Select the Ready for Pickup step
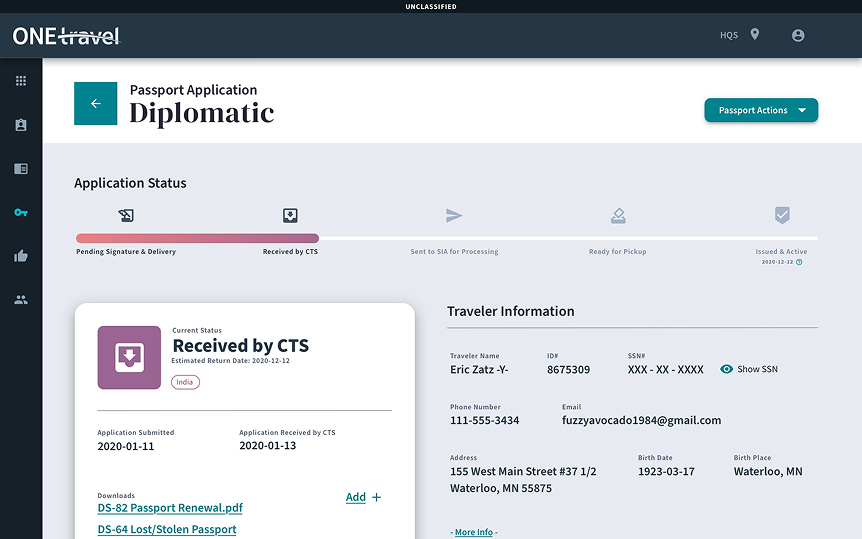 click(618, 216)
